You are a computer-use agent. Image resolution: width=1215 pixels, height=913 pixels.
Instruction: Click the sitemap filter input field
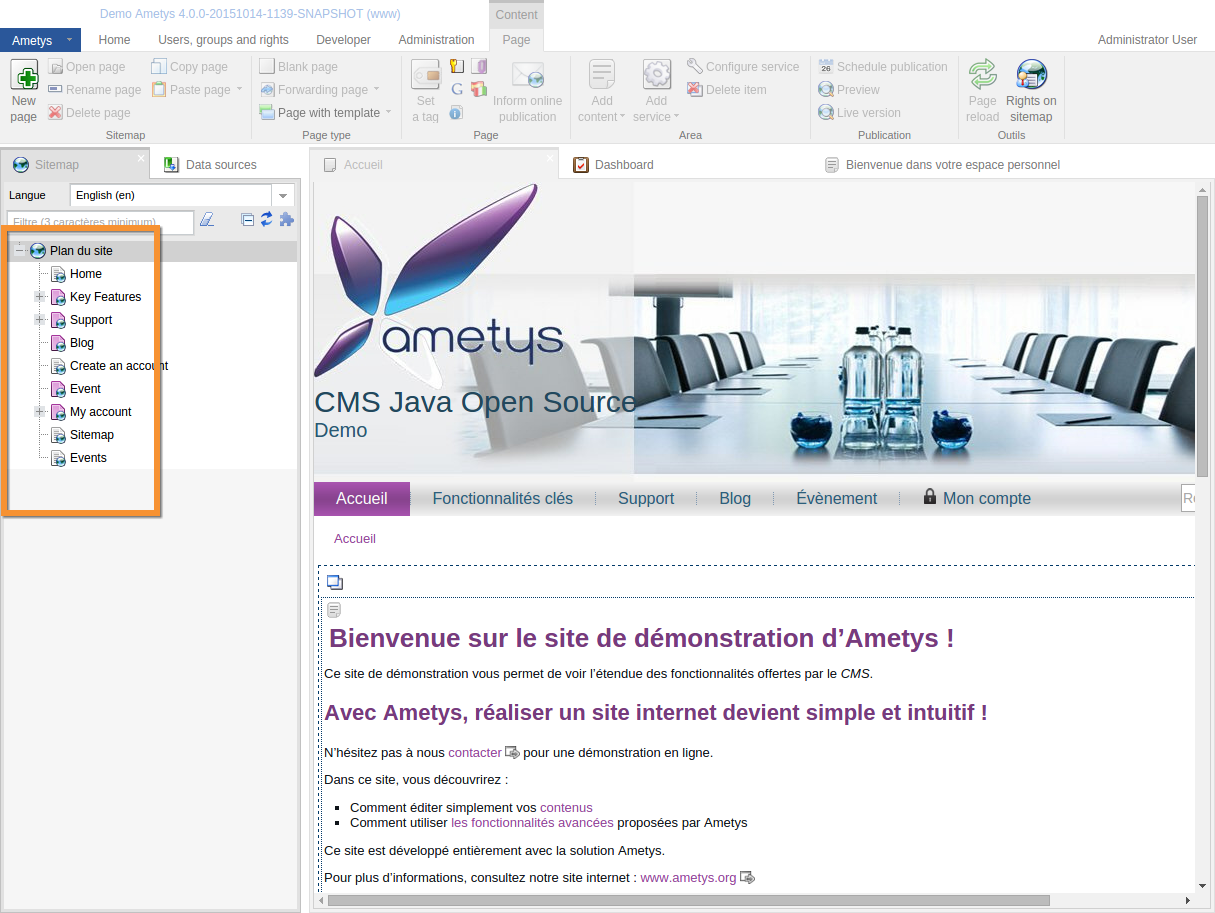[100, 222]
